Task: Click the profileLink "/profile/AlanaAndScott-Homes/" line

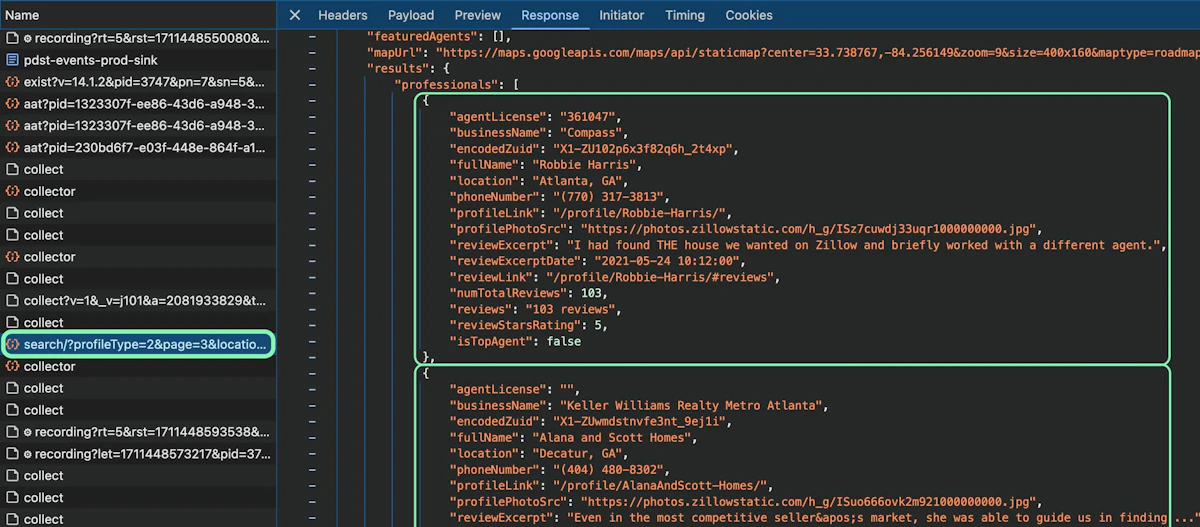Action: coord(613,485)
